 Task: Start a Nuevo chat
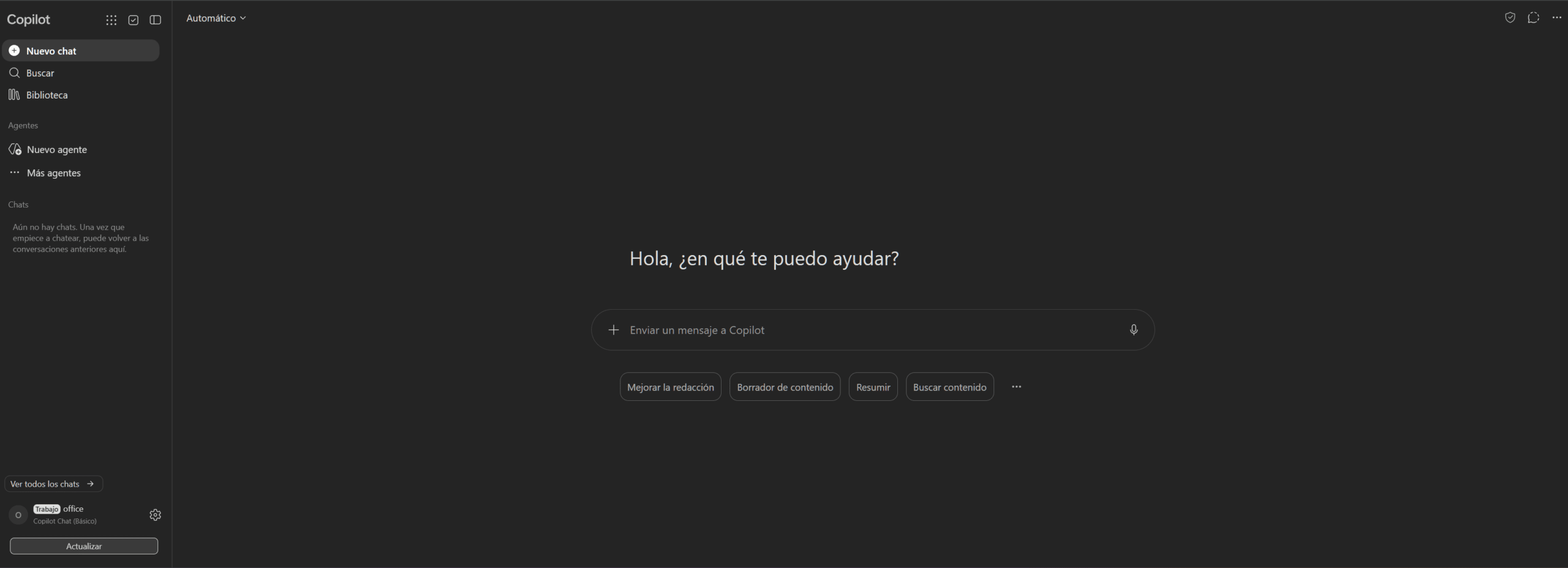(x=81, y=51)
